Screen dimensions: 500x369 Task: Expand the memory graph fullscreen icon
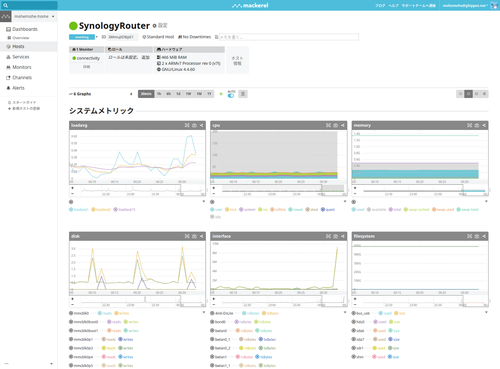[469, 125]
